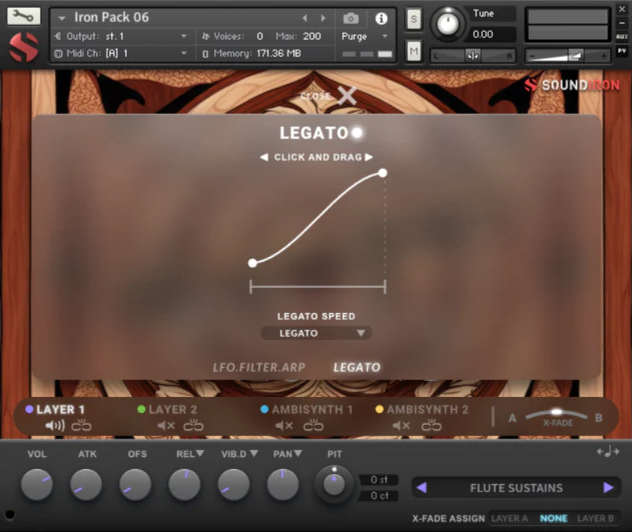Assign X-Fade to Layer B
This screenshot has height=532, width=632.
pos(596,519)
